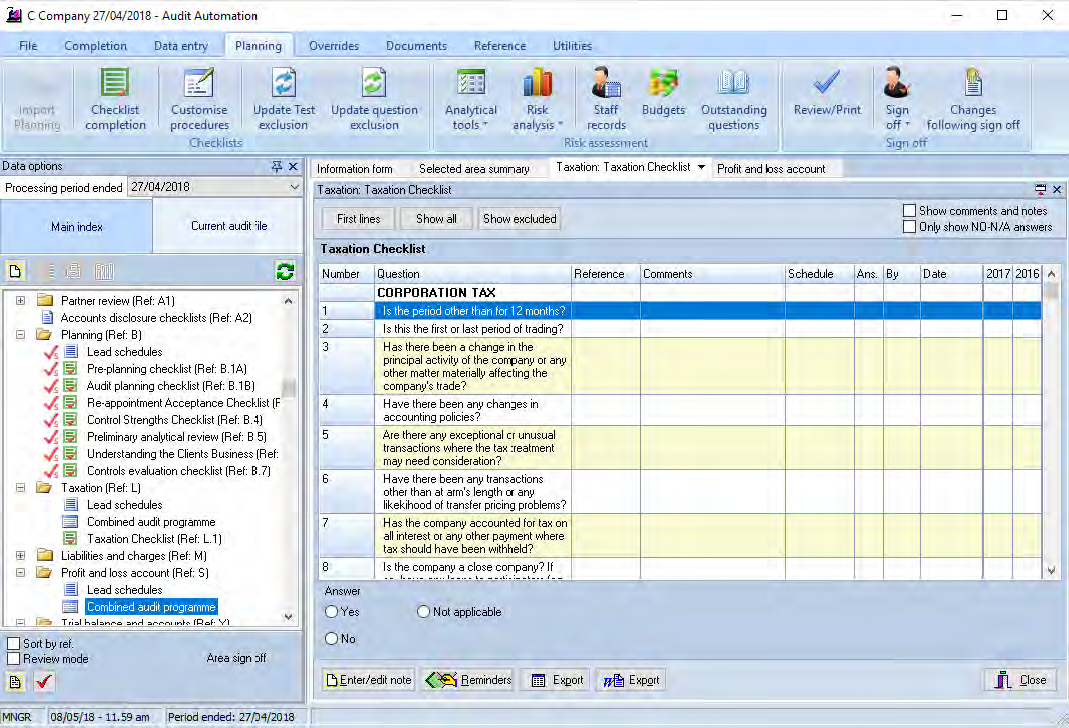Click Show excluded button
The width and height of the screenshot is (1069, 728).
coord(520,219)
